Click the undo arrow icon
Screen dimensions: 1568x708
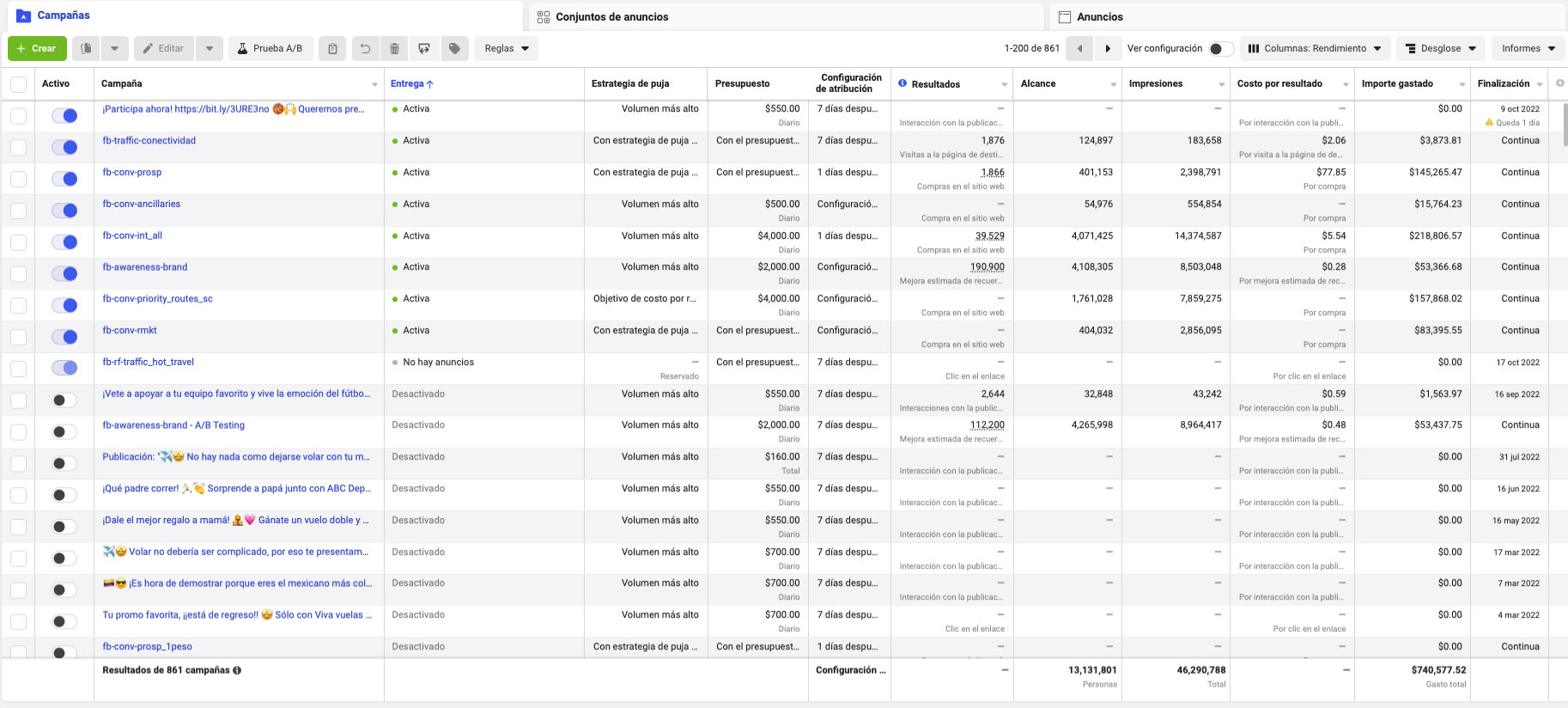(365, 49)
